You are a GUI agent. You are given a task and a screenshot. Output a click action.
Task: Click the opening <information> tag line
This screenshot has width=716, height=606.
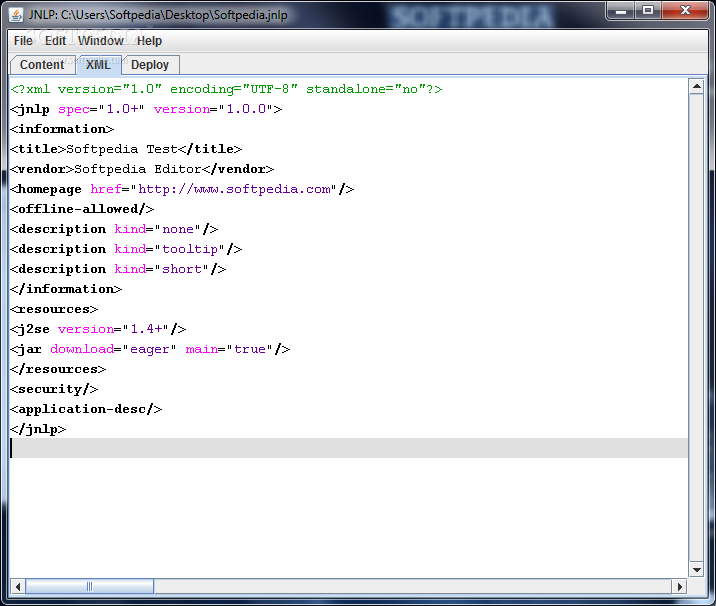(x=62, y=129)
